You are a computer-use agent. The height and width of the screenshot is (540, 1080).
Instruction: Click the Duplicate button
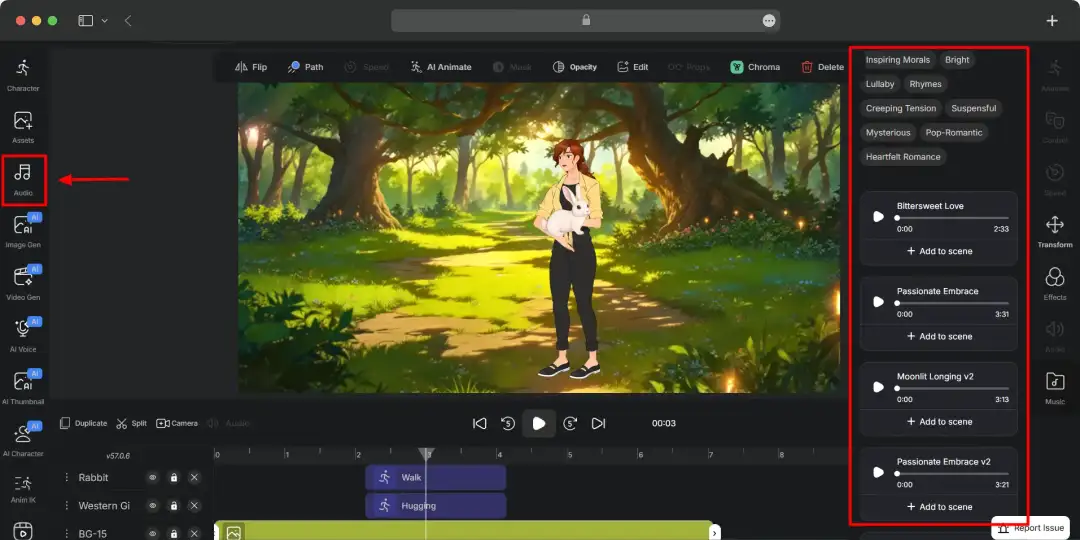(x=83, y=423)
